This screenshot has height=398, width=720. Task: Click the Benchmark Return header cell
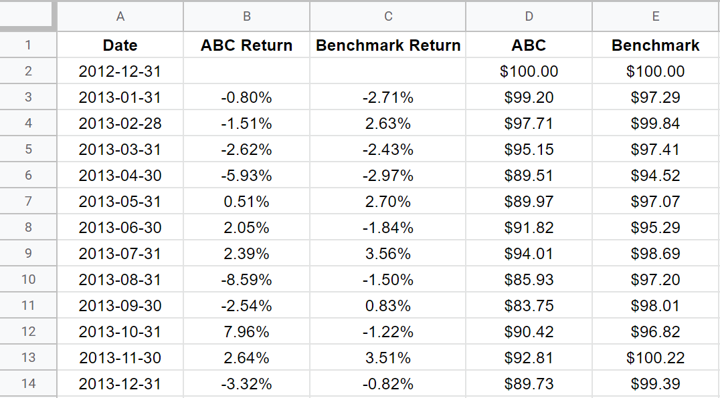(388, 45)
